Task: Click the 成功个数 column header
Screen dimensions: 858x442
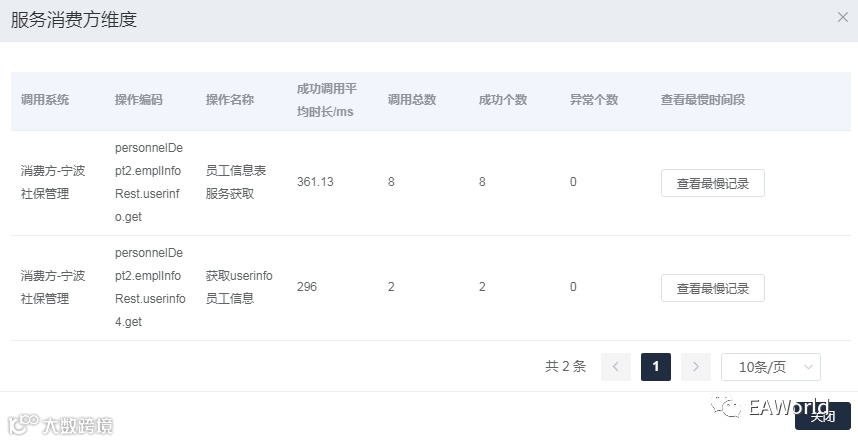Action: (503, 100)
